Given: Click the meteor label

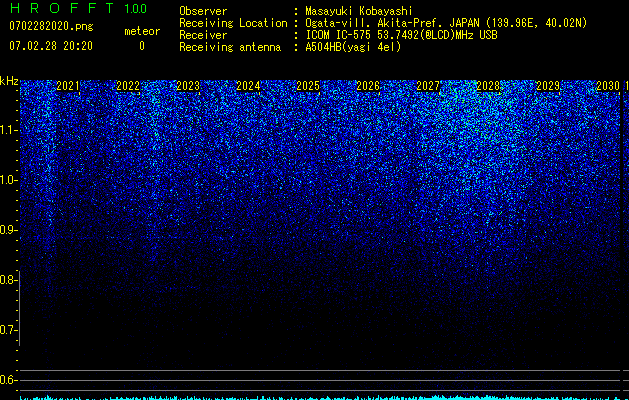Looking at the screenshot, I should (142, 31).
